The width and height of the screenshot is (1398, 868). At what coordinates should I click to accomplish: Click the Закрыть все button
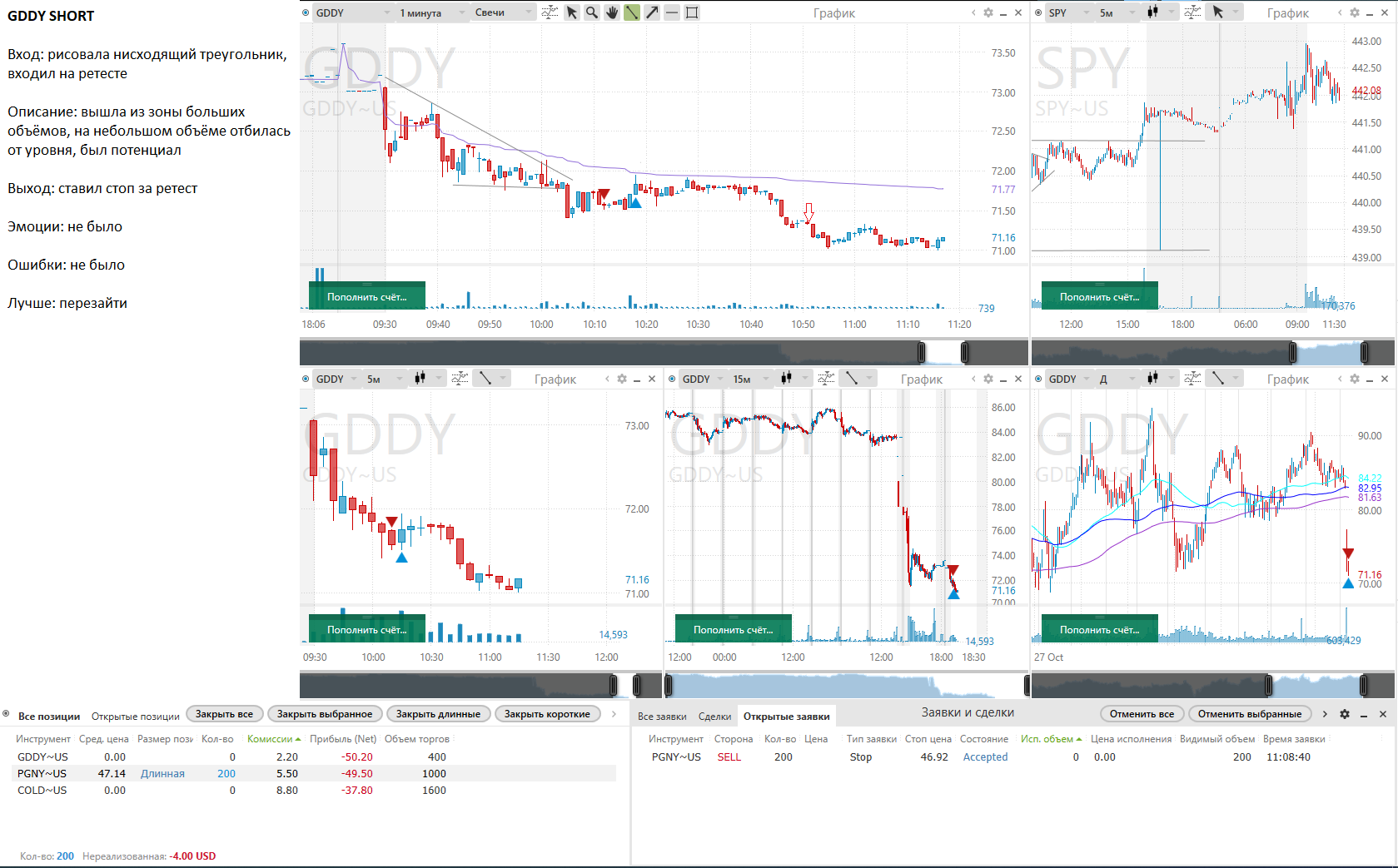pyautogui.click(x=224, y=714)
